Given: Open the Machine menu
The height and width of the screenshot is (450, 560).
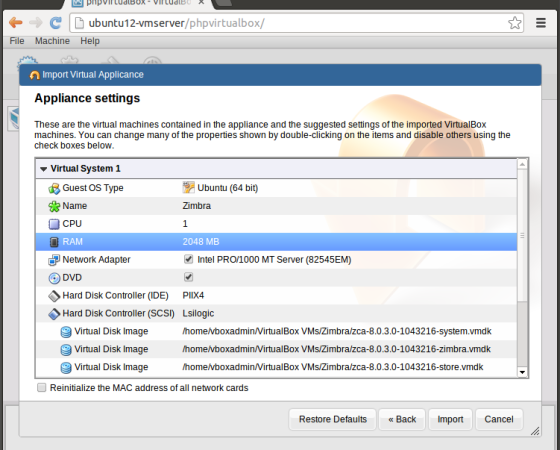Looking at the screenshot, I should [52, 41].
